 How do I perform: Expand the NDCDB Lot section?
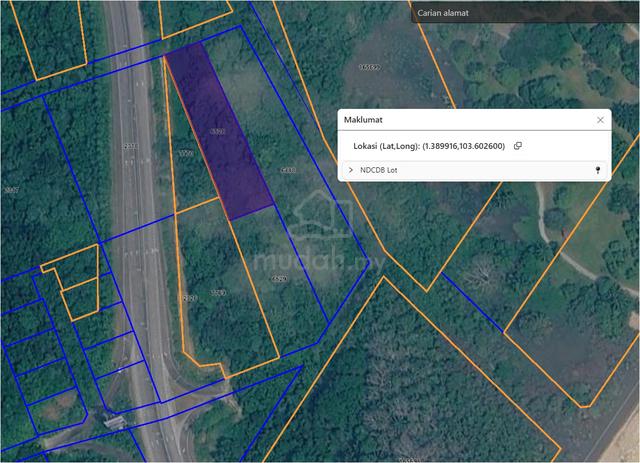tap(351, 170)
